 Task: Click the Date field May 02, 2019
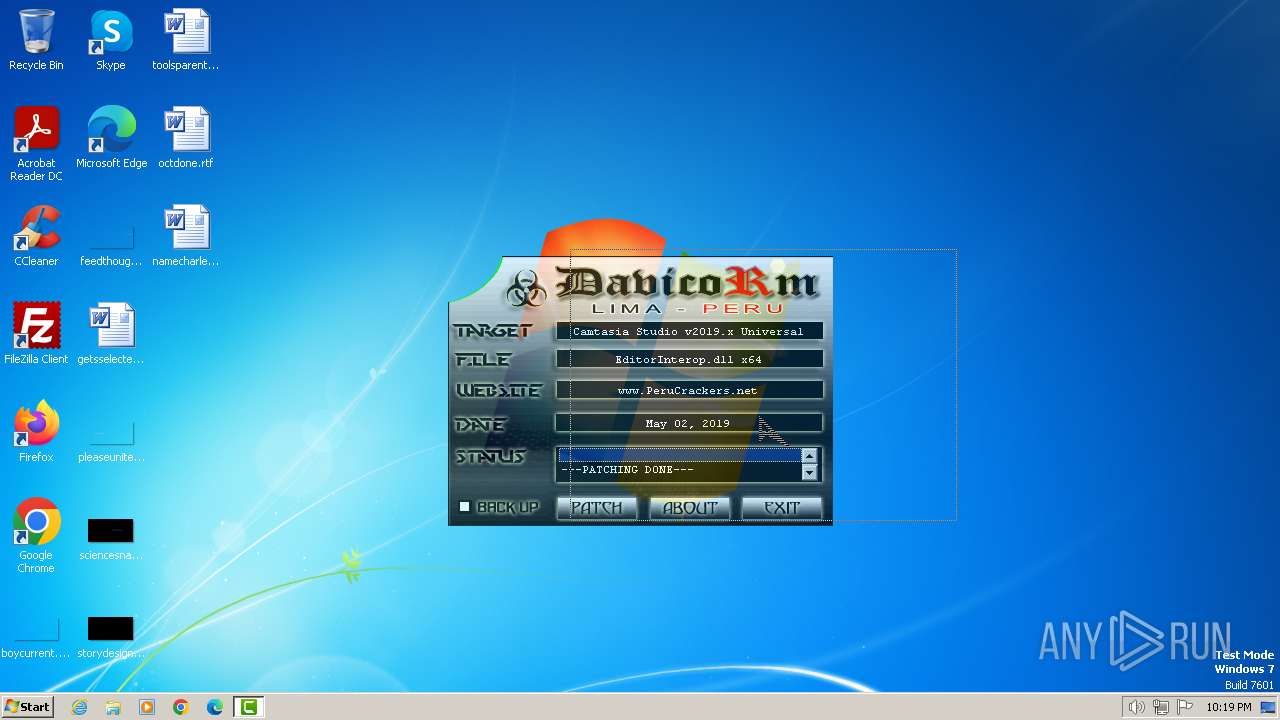coord(688,423)
